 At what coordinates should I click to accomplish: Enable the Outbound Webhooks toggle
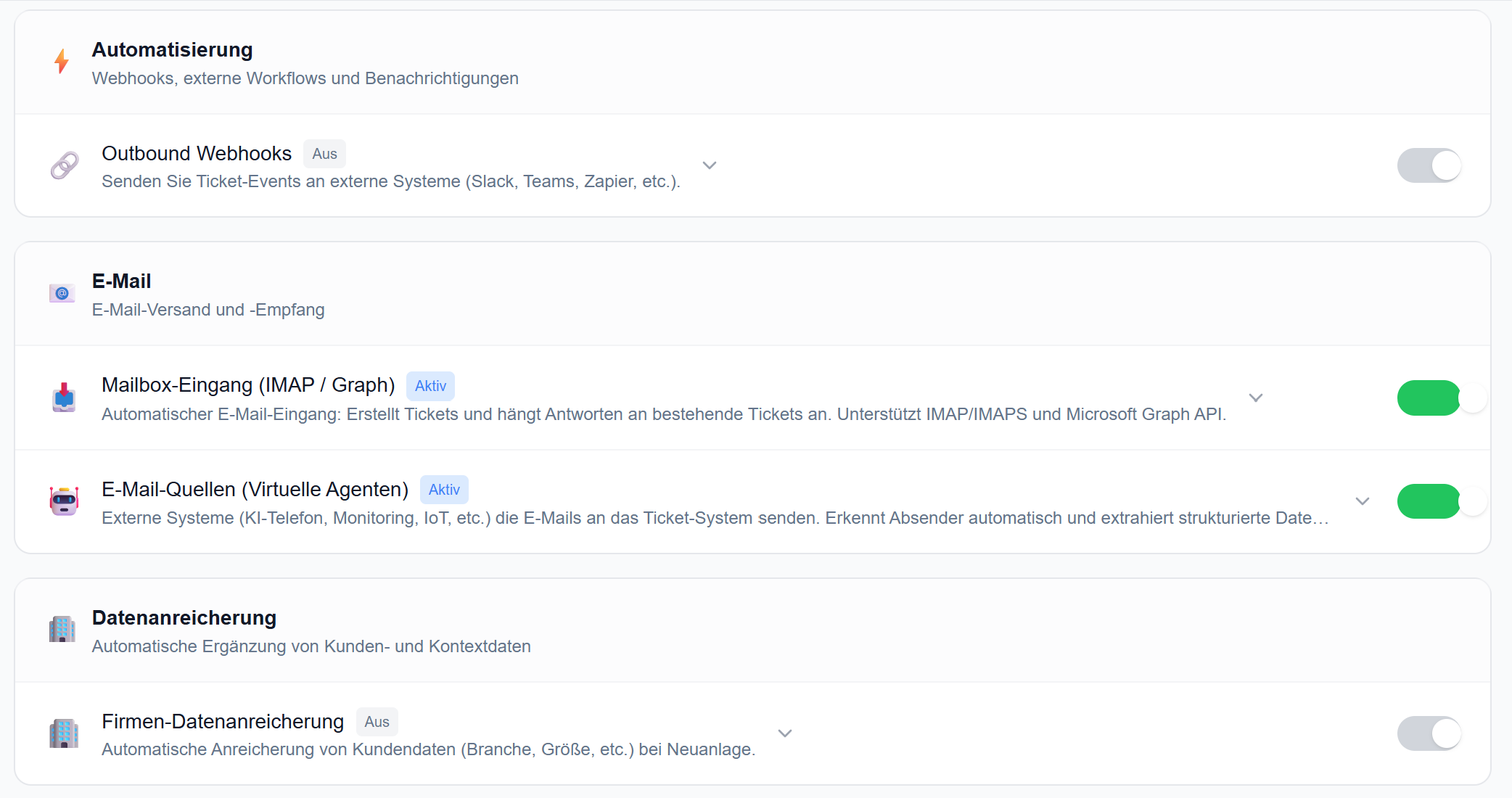point(1429,165)
